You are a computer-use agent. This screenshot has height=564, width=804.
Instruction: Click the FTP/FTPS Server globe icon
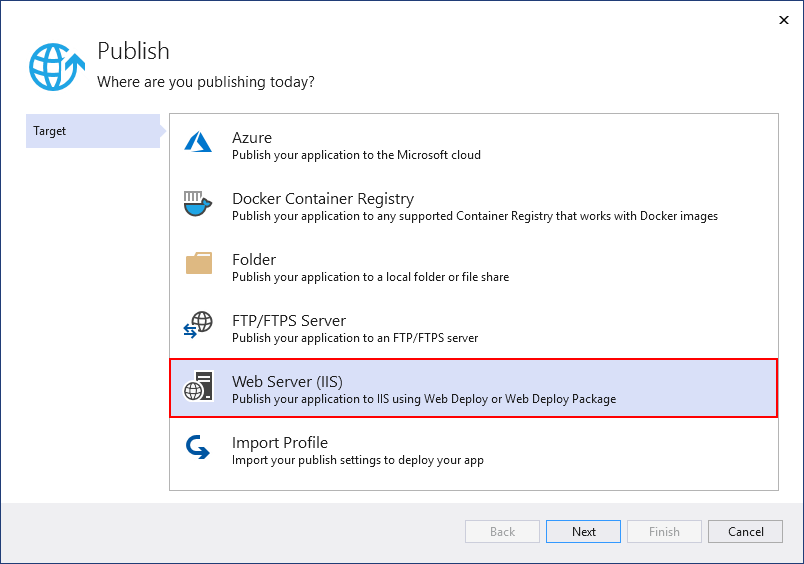(198, 326)
